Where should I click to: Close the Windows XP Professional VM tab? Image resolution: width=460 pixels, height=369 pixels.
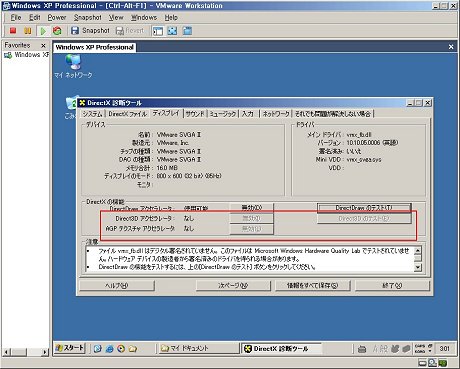click(451, 47)
